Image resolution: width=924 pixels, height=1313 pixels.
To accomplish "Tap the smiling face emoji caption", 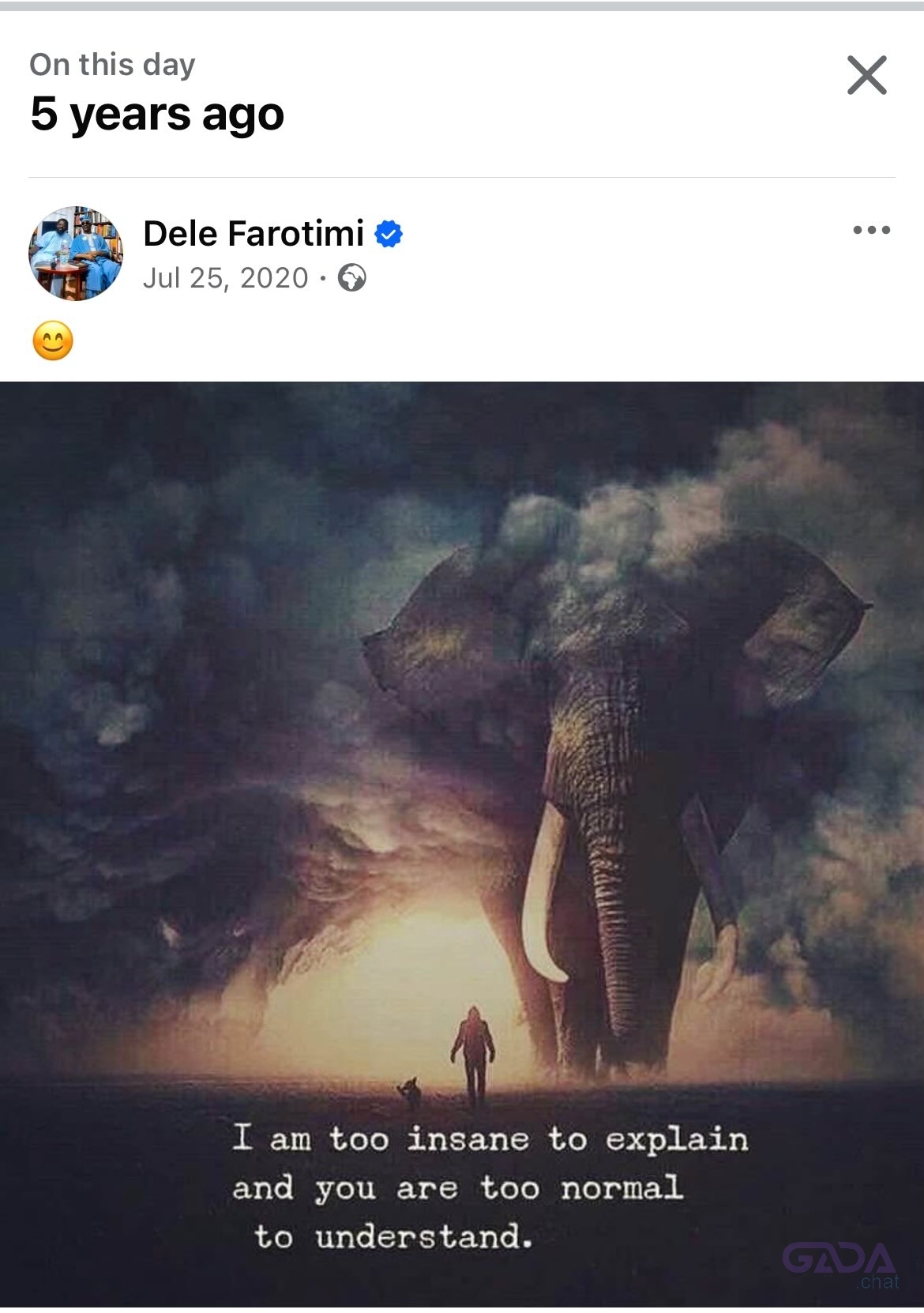I will [53, 340].
